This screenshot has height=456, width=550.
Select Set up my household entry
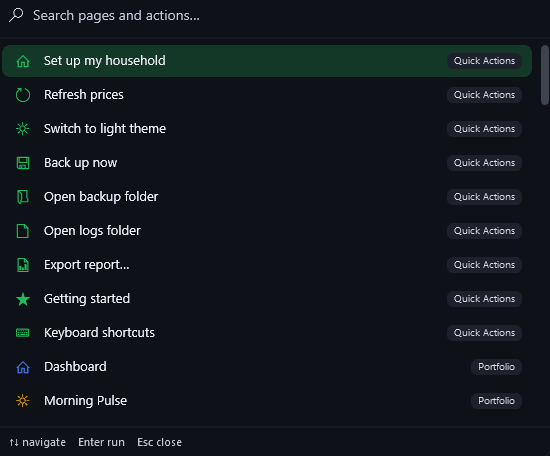[267, 61]
